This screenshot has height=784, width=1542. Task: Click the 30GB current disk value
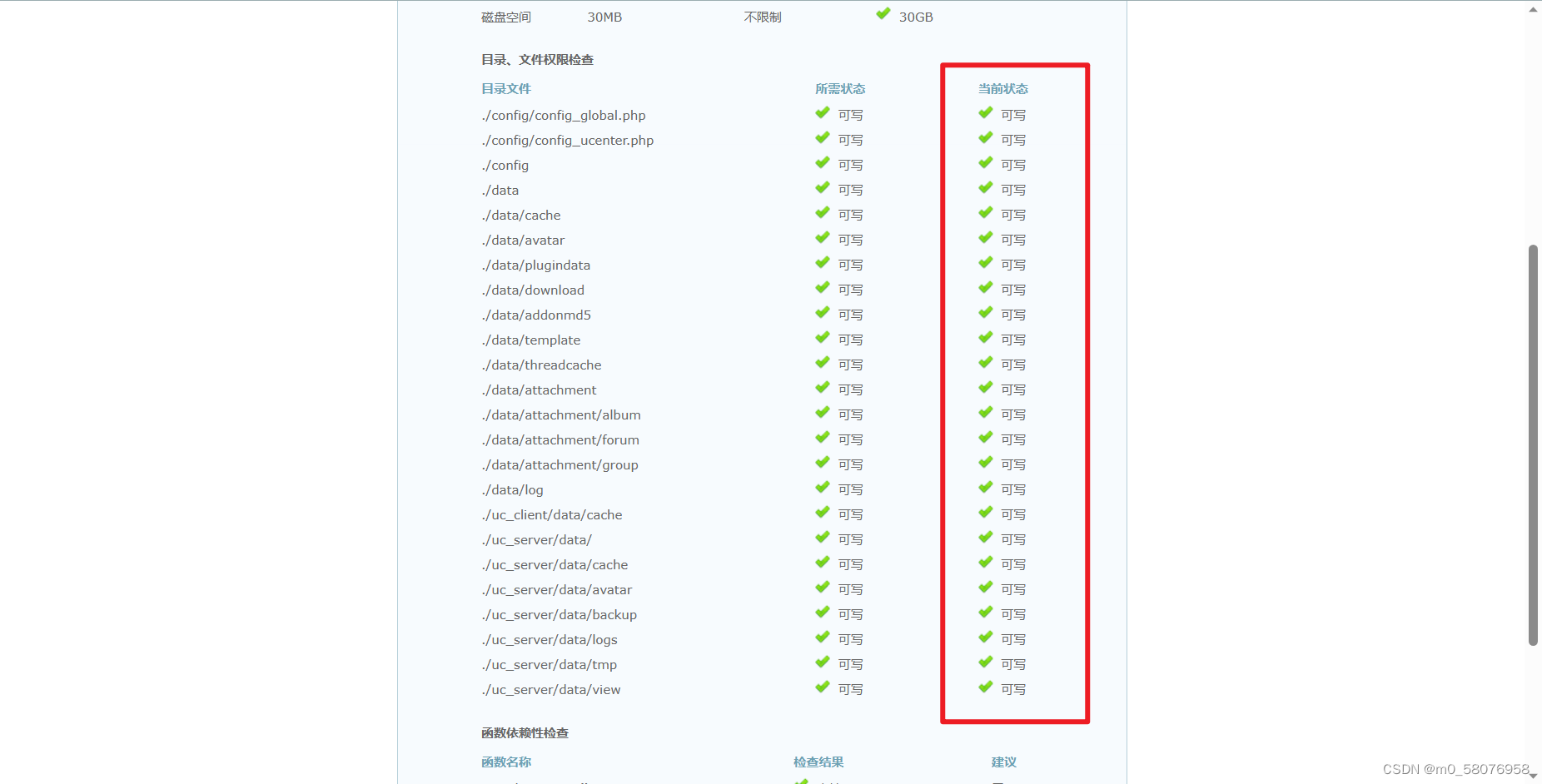pos(916,17)
